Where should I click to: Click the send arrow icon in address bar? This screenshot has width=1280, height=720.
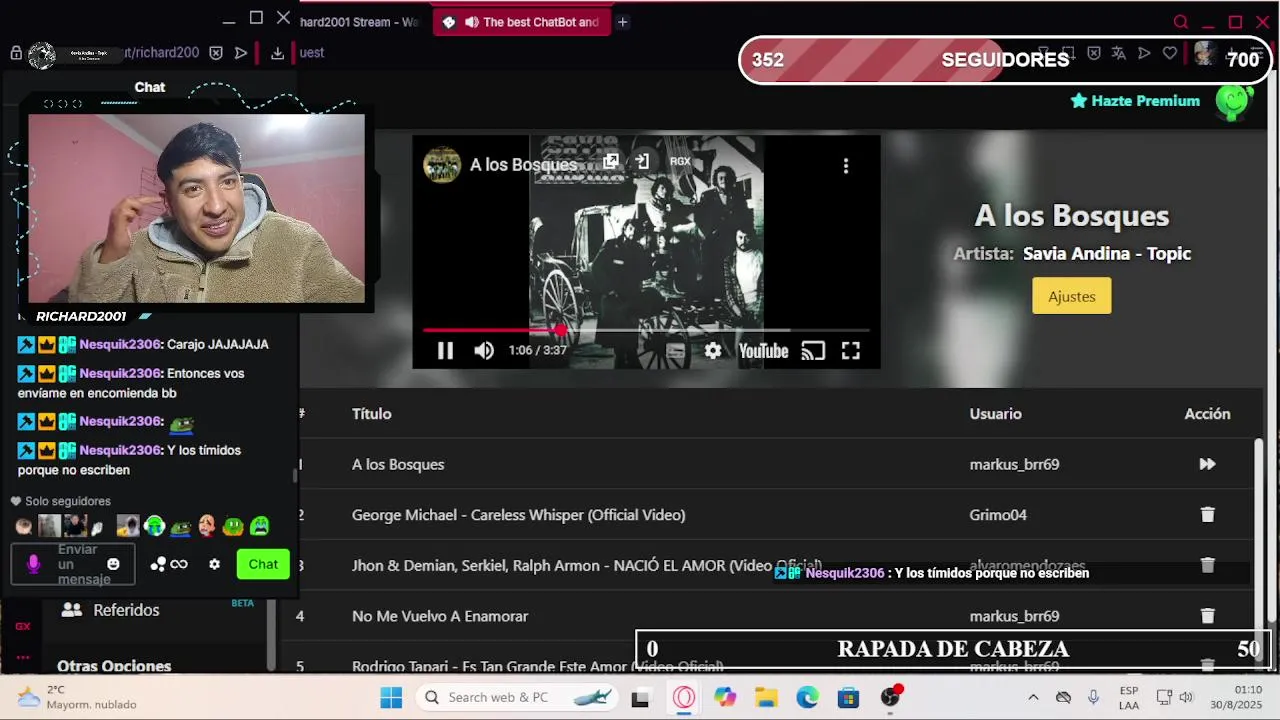[241, 53]
